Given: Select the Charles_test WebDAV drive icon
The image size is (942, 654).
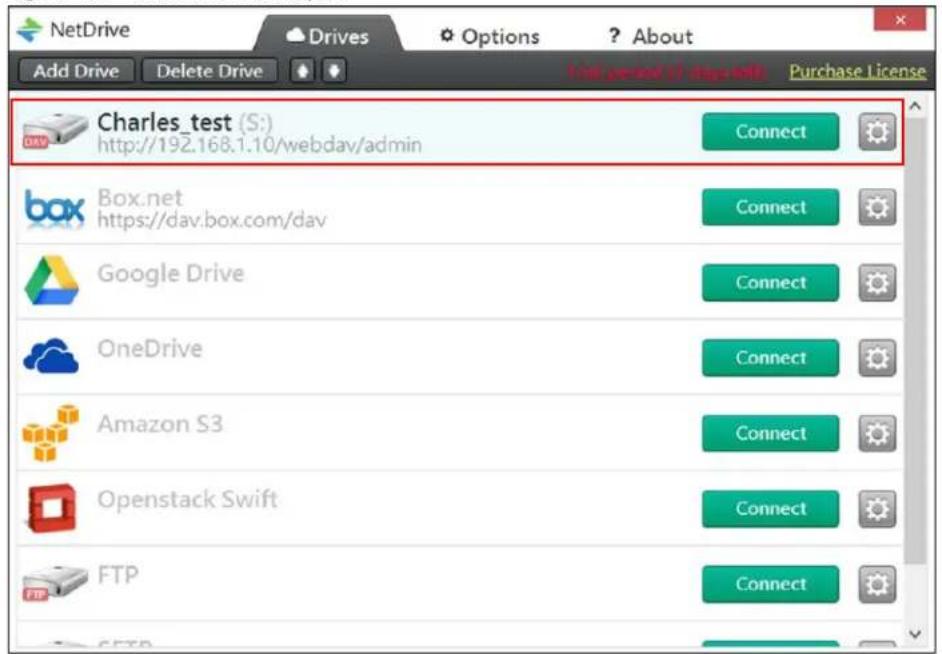Looking at the screenshot, I should (55, 130).
